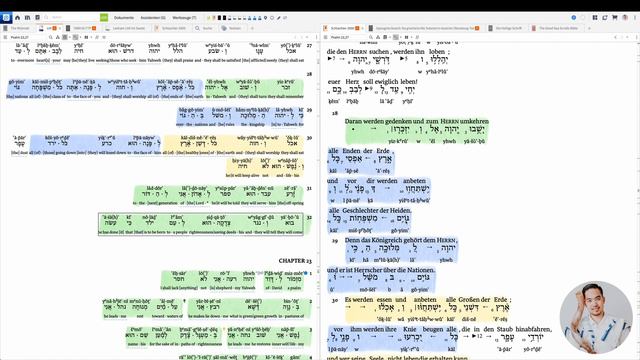Image resolution: width=640 pixels, height=360 pixels.
Task: Click the blue notification circle icon
Action: coord(573,18)
